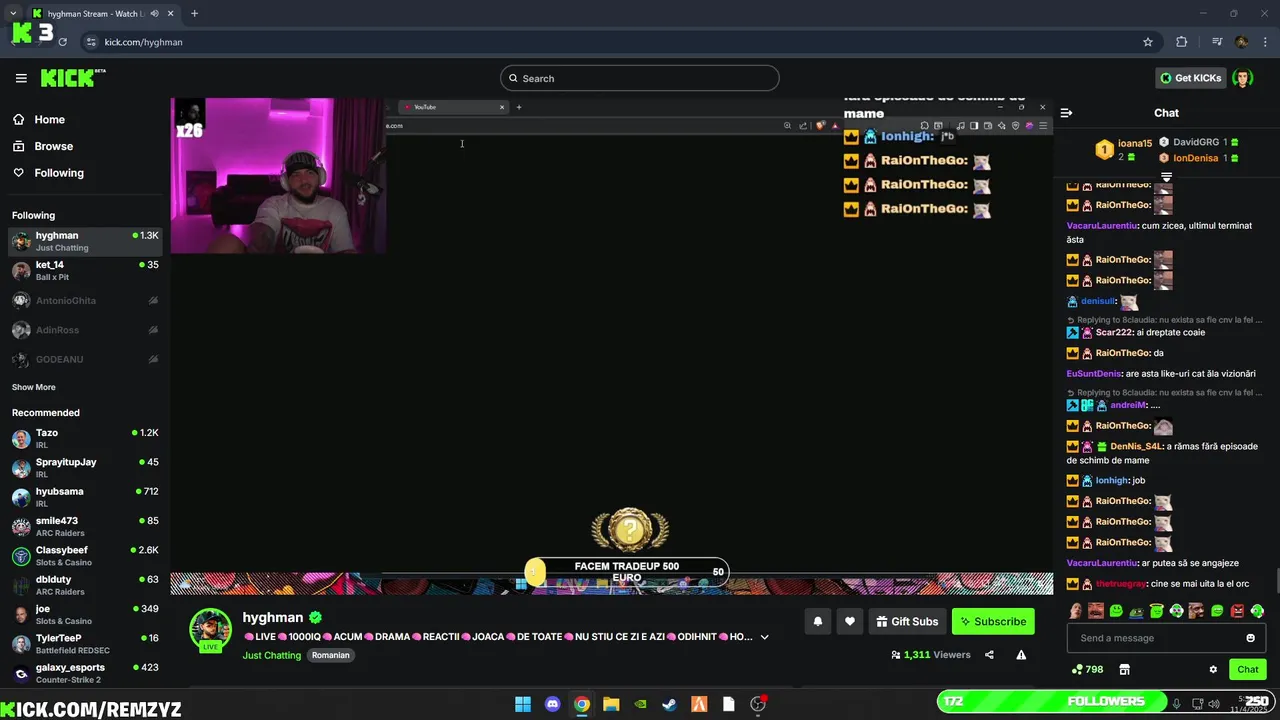
Task: Click 798 channel points balance
Action: (x=1088, y=670)
